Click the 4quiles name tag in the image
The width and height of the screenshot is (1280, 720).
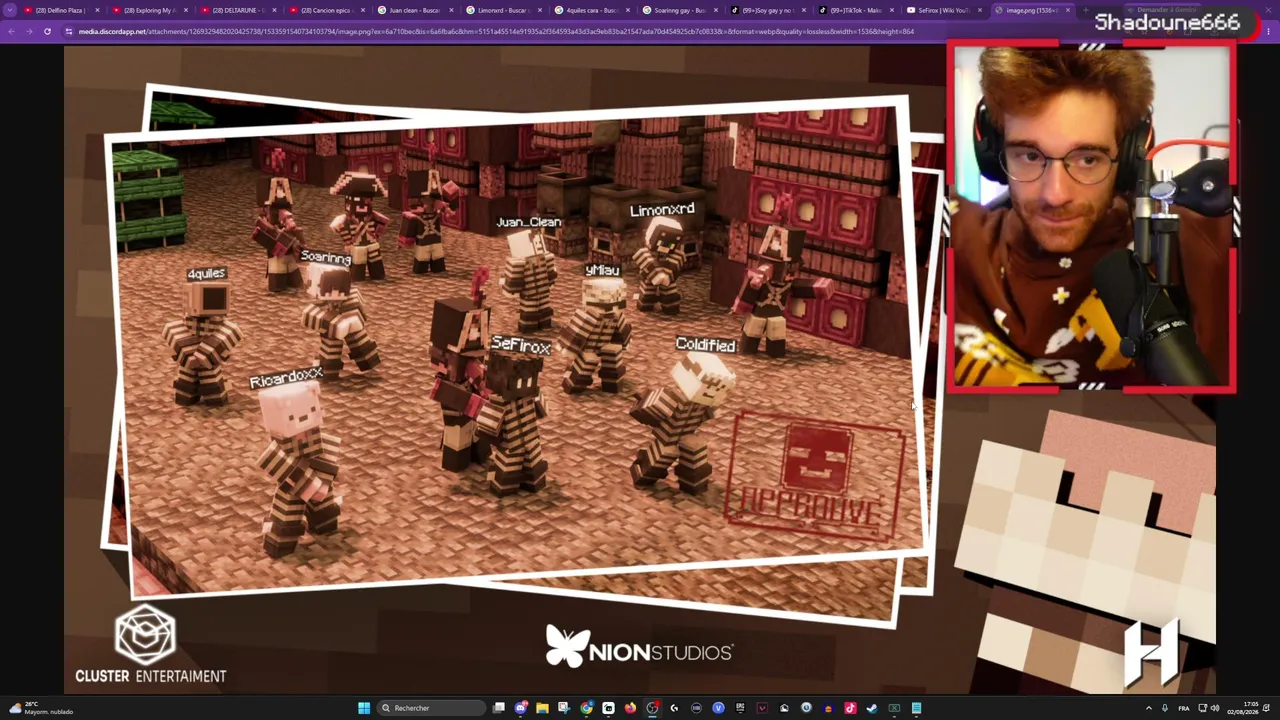pos(206,274)
